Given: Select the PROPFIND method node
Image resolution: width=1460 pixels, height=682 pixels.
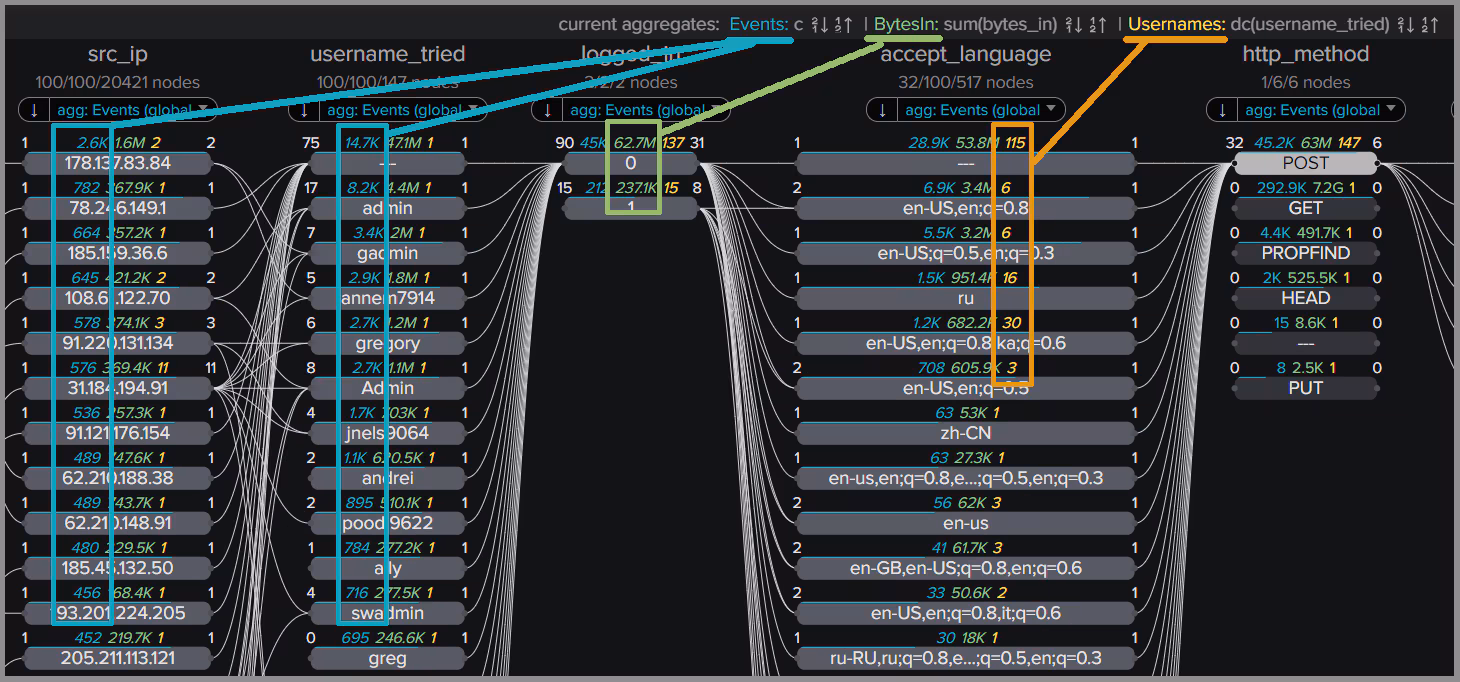Looking at the screenshot, I should click(1305, 253).
